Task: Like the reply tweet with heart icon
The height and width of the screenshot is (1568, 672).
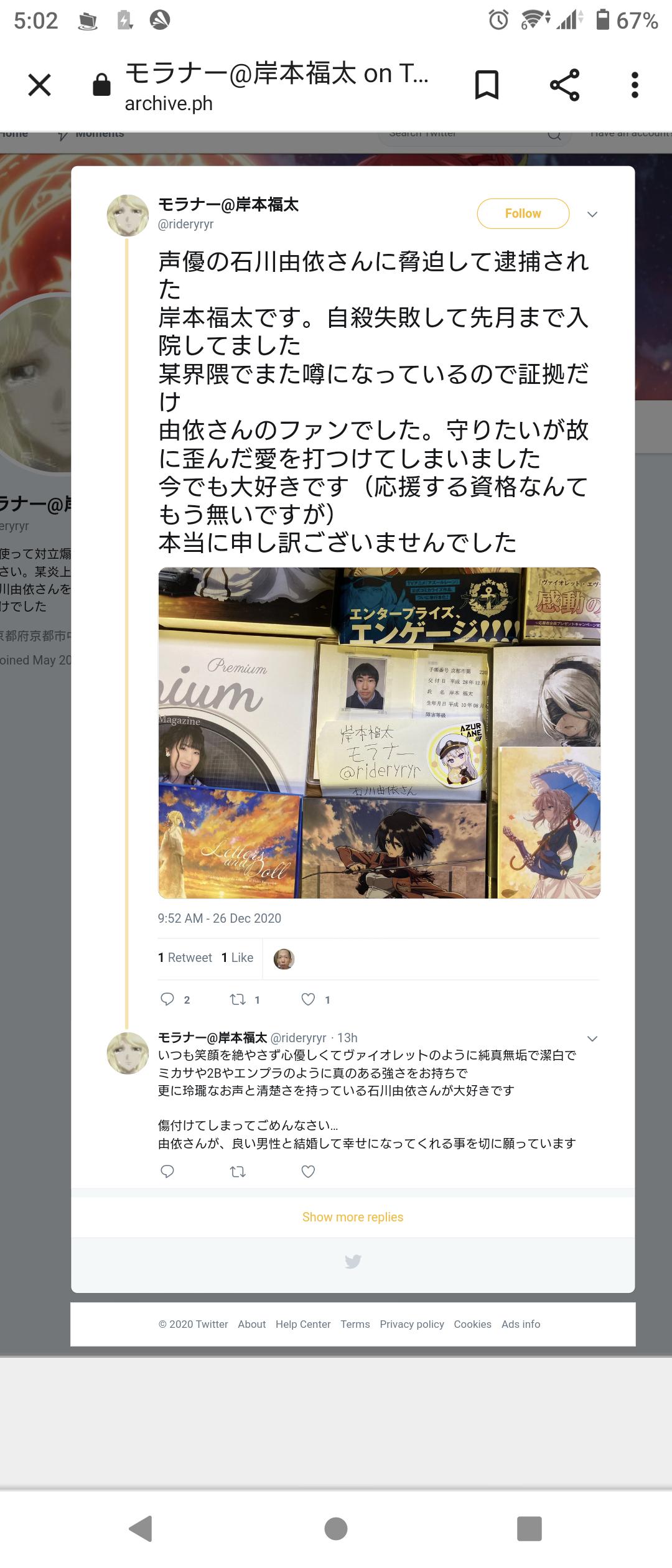Action: coord(308,1172)
